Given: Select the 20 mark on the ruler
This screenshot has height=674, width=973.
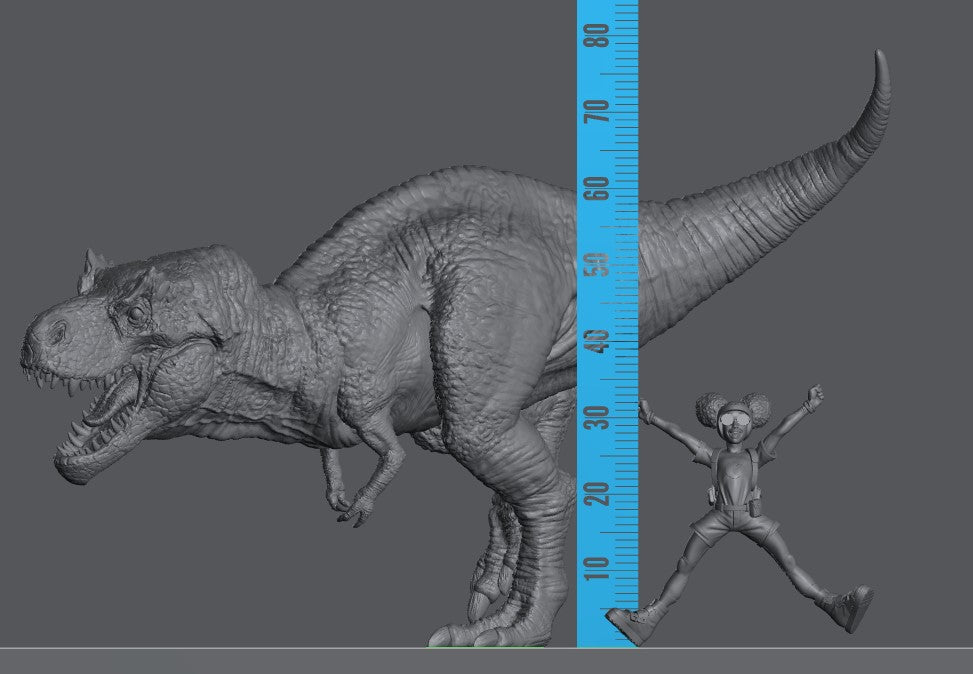Looking at the screenshot, I should click(601, 494).
